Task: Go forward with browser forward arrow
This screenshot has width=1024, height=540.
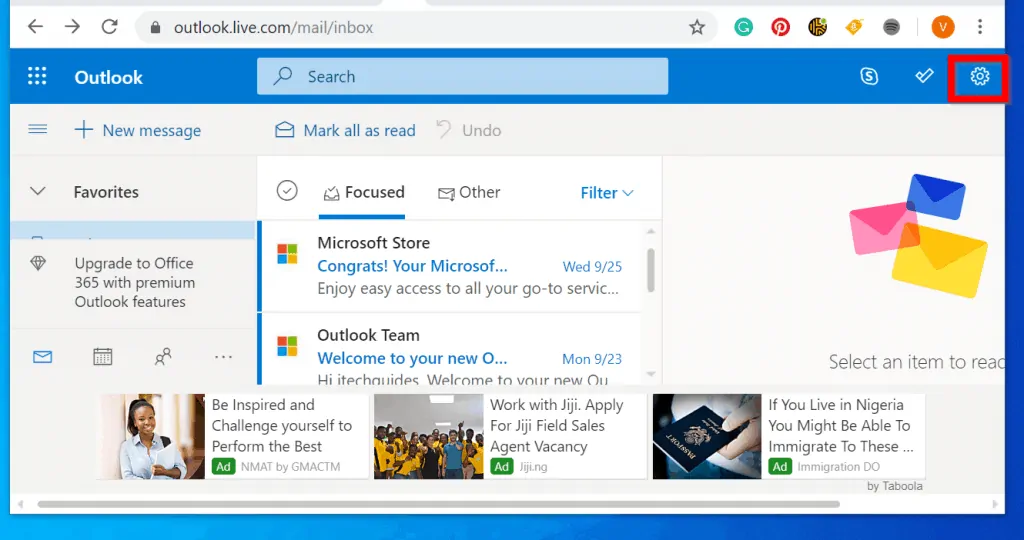Action: coord(72,27)
